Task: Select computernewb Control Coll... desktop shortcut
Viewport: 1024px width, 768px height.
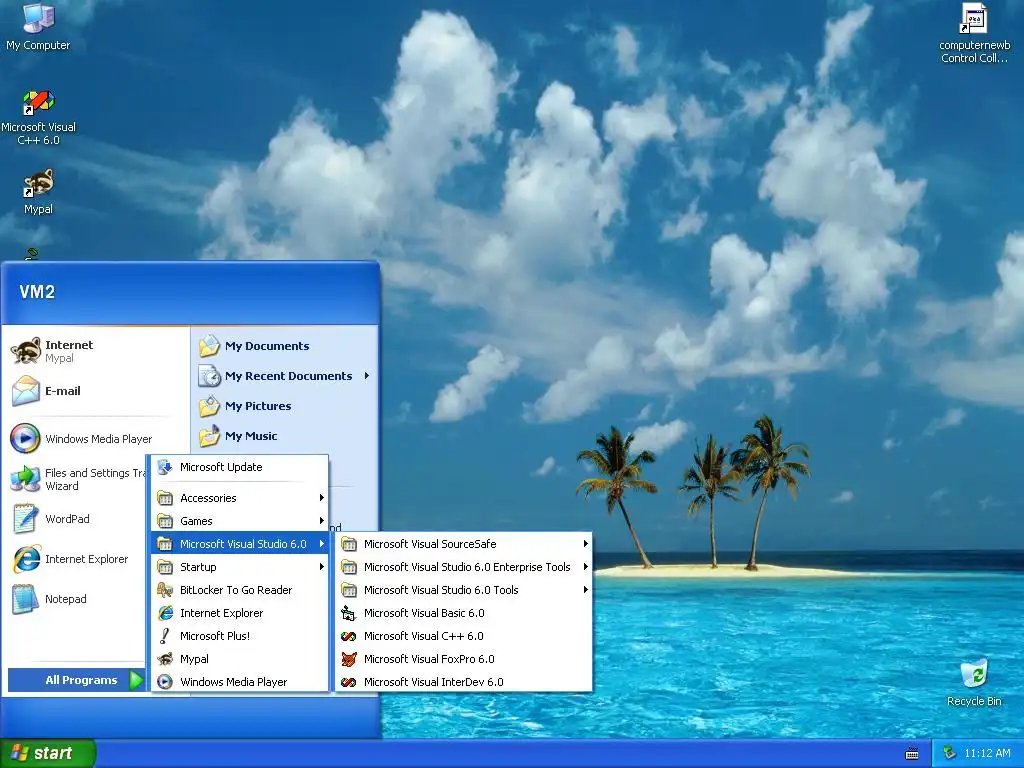Action: 974,33
